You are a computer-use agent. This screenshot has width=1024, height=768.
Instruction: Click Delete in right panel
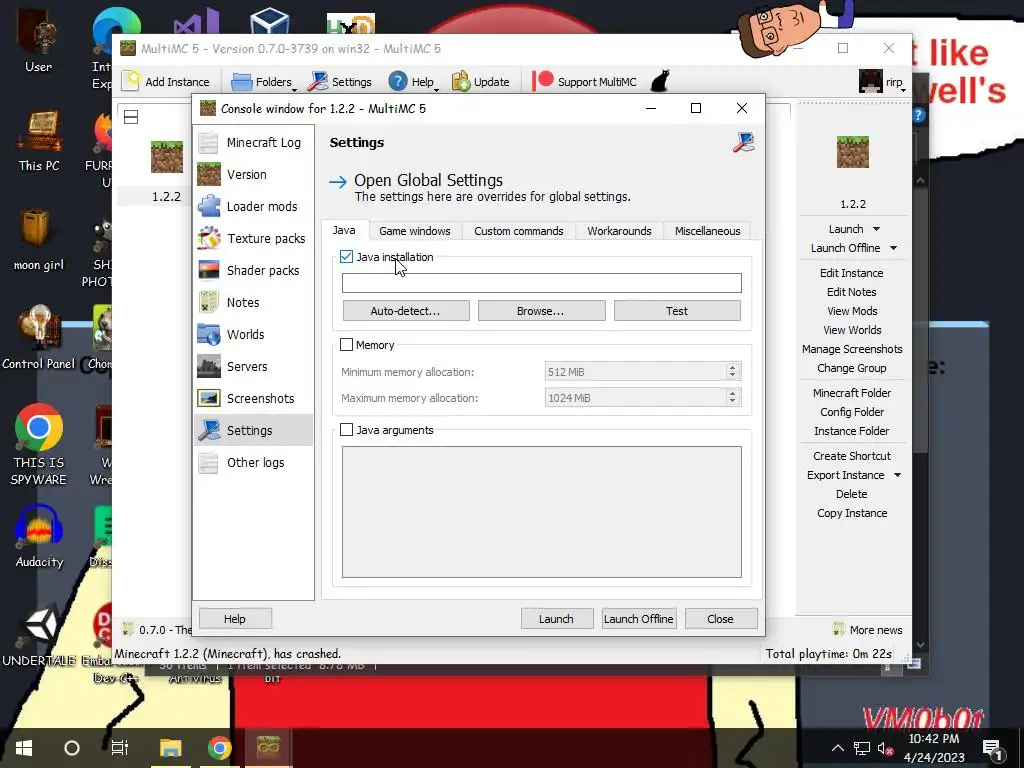pos(852,494)
